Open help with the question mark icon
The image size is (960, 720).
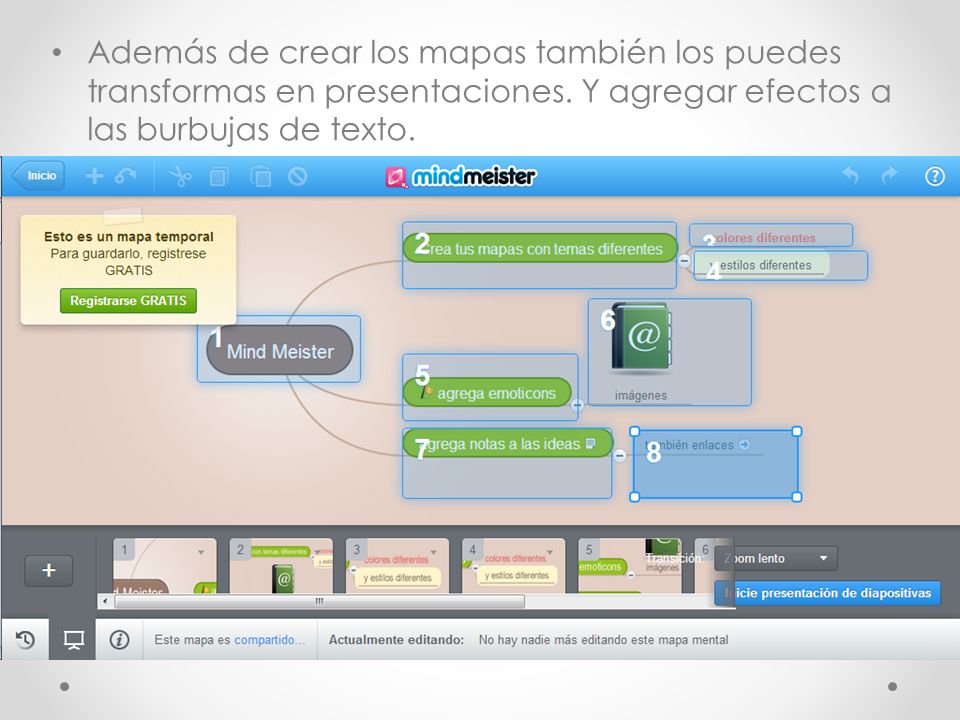pos(934,176)
